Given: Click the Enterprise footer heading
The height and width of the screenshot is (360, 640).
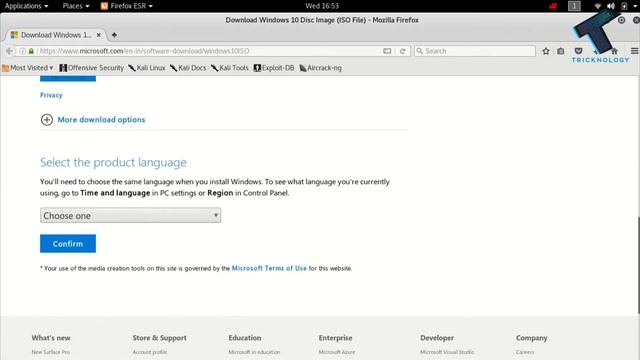Looking at the screenshot, I should pyautogui.click(x=336, y=338).
